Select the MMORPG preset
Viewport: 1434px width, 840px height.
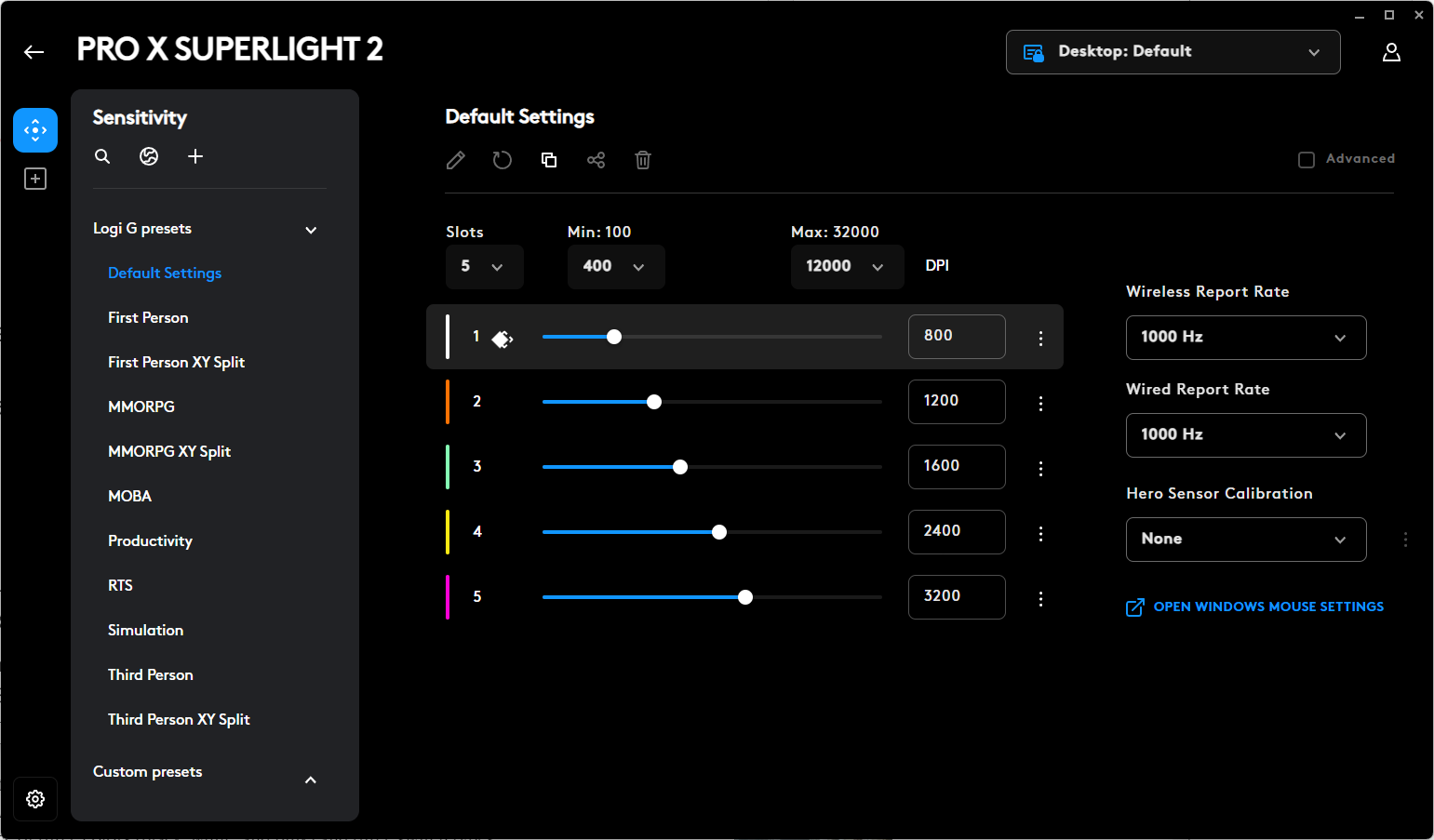141,407
